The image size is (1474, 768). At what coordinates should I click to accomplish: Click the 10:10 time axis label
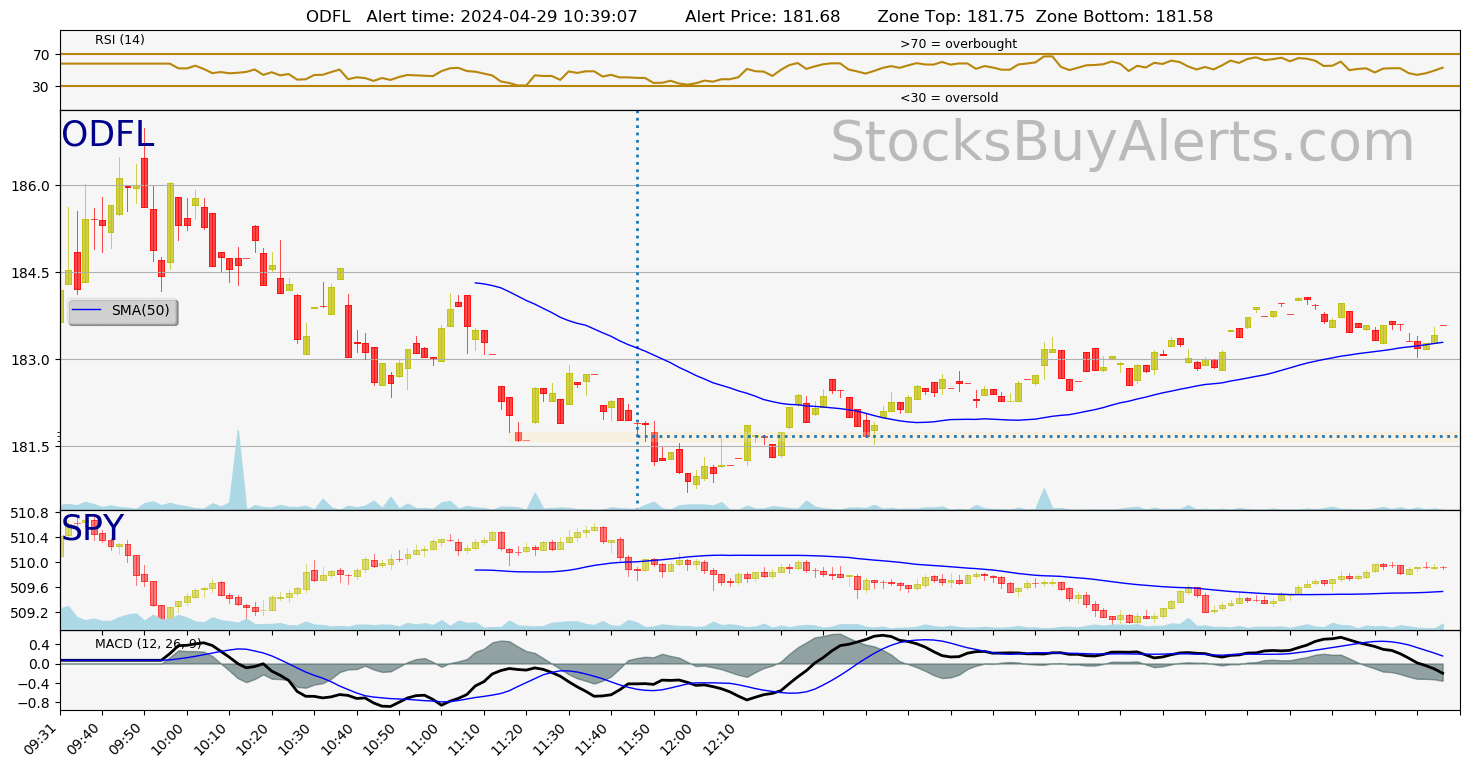pyautogui.click(x=212, y=737)
